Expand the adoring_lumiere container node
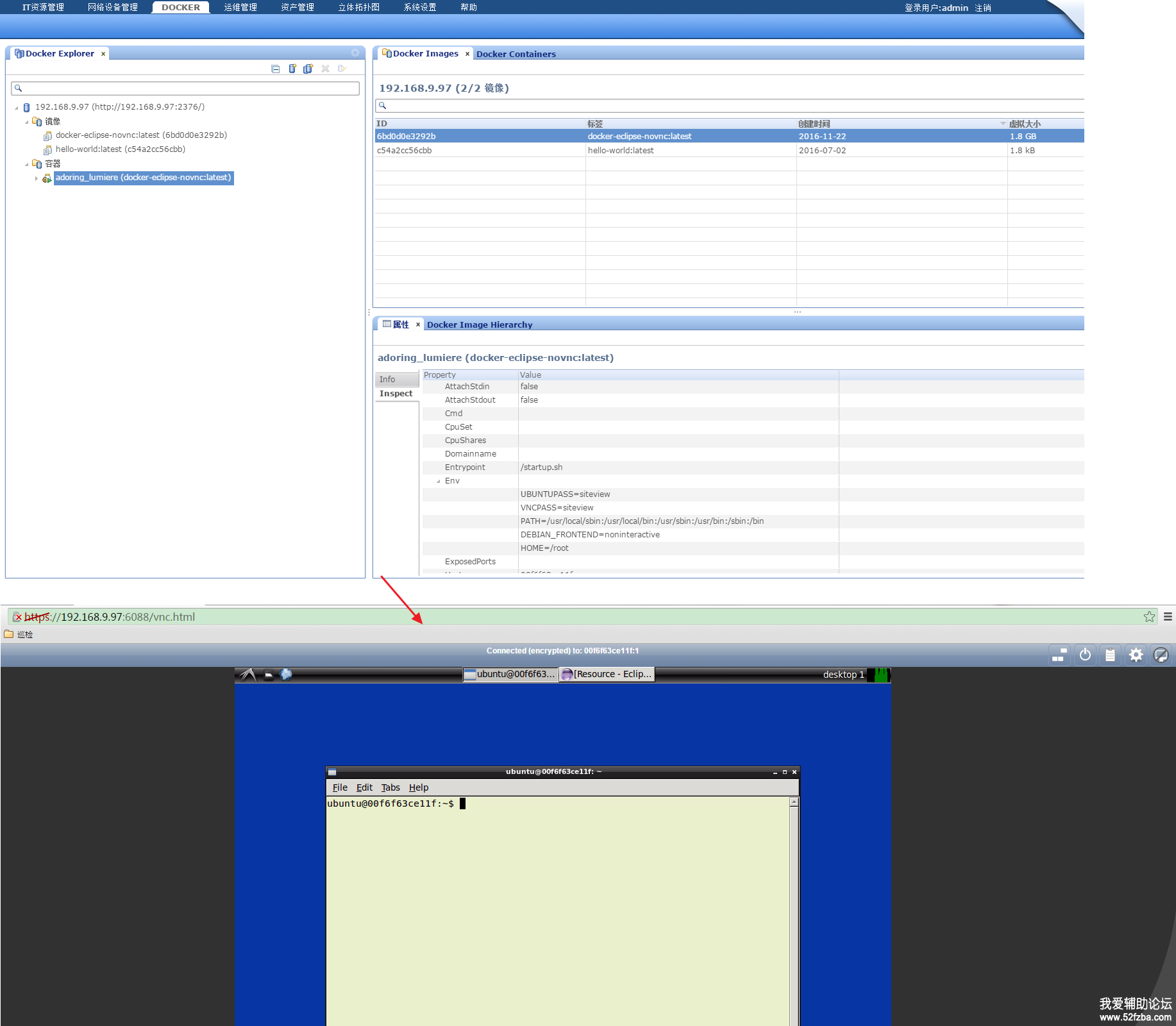The height and width of the screenshot is (1026, 1176). (37, 178)
